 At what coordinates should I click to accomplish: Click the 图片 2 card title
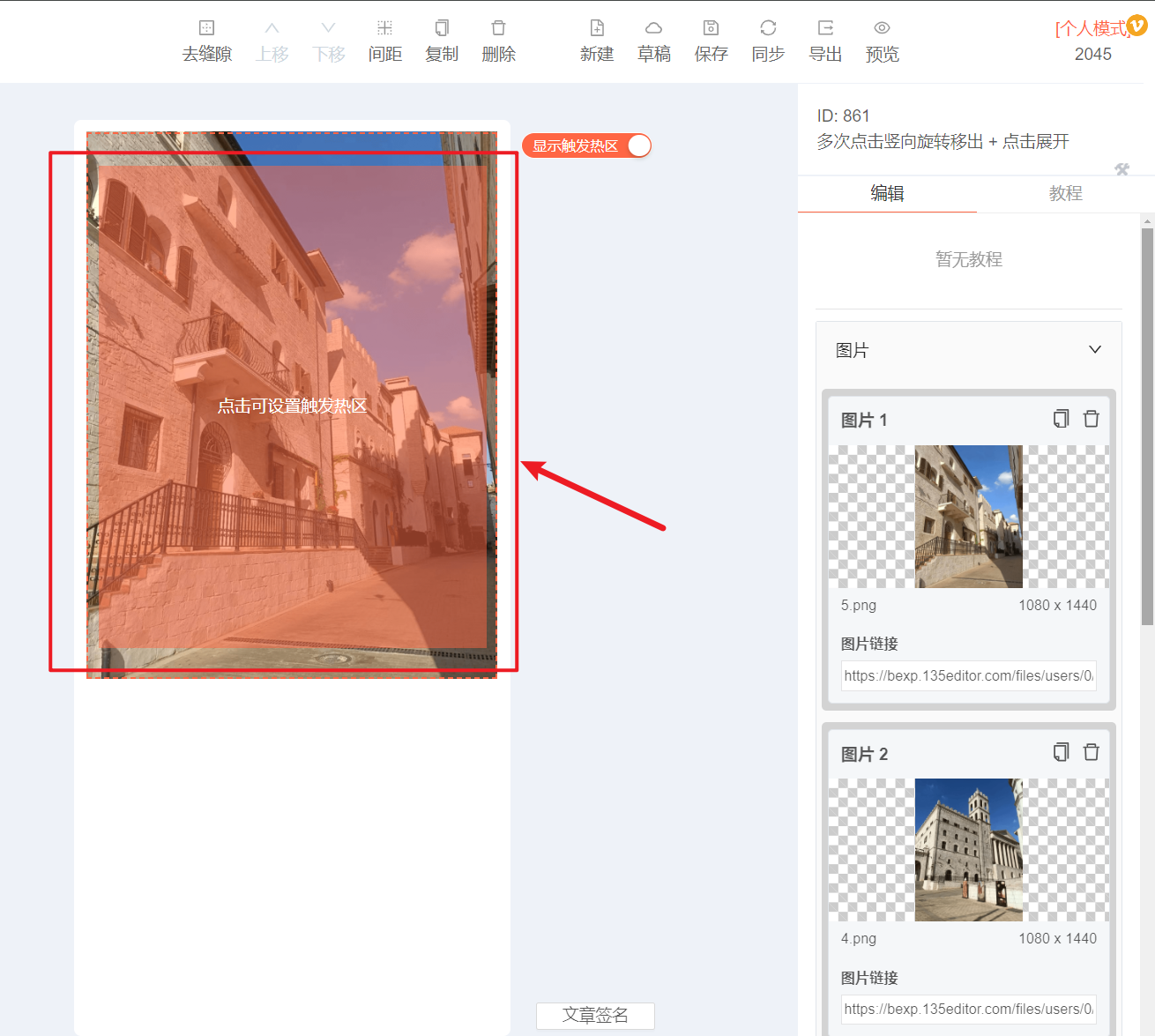[863, 754]
